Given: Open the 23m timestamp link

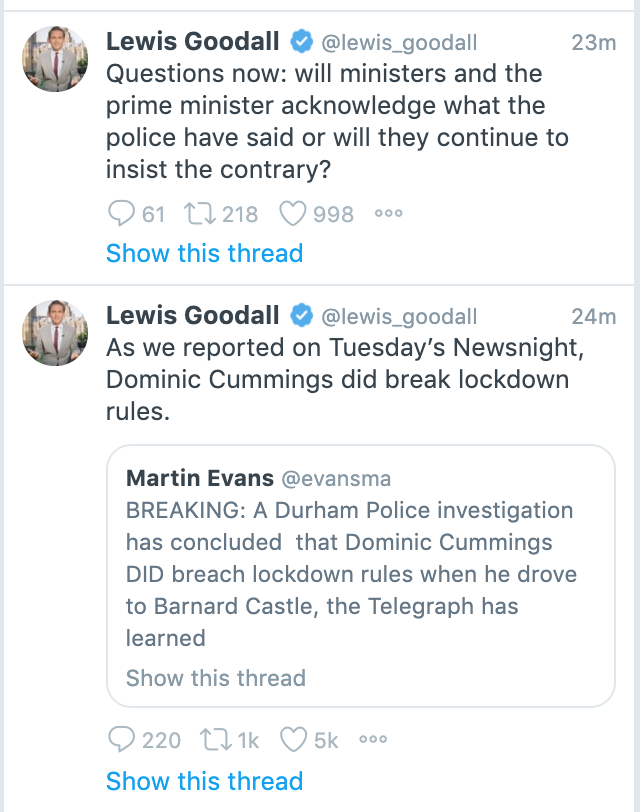Looking at the screenshot, I should pyautogui.click(x=593, y=42).
